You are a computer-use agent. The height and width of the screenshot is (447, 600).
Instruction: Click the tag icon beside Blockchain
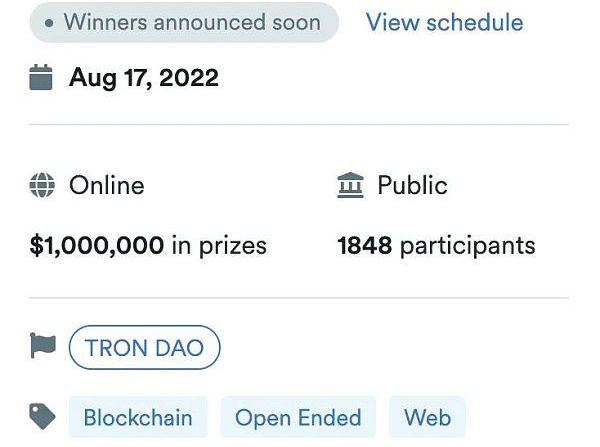coord(42,416)
